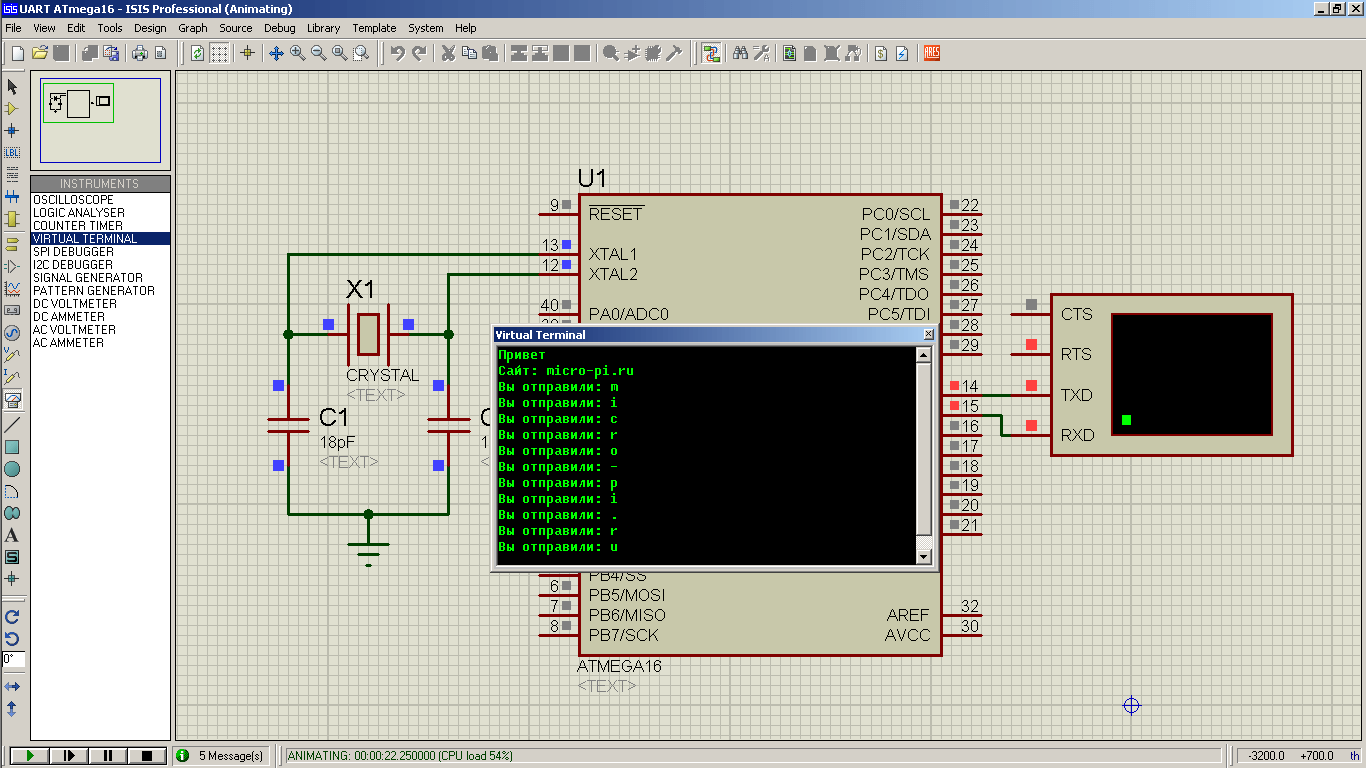Viewport: 1366px width, 768px height.
Task: Mirror vertically with Y-flip arrow
Action: (x=12, y=709)
